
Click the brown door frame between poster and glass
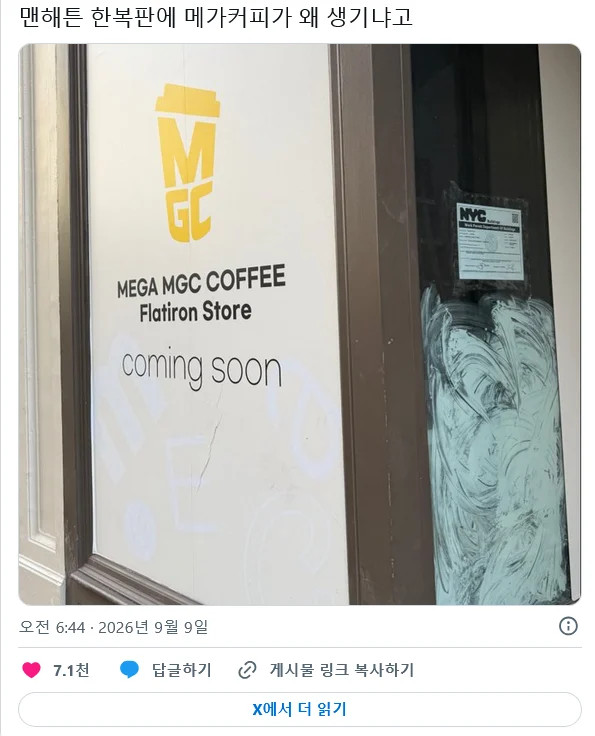tap(380, 324)
